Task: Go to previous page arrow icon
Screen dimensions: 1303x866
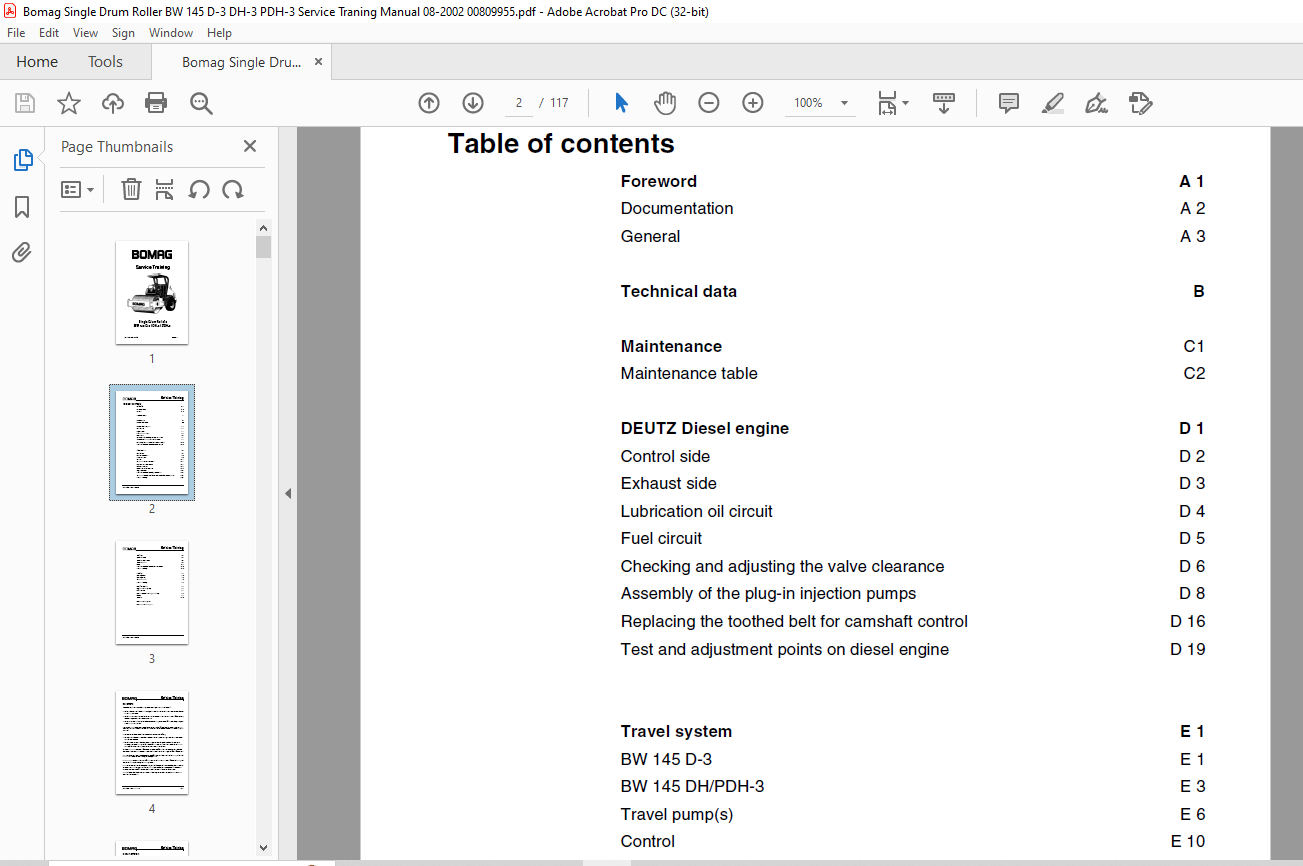Action: [429, 103]
